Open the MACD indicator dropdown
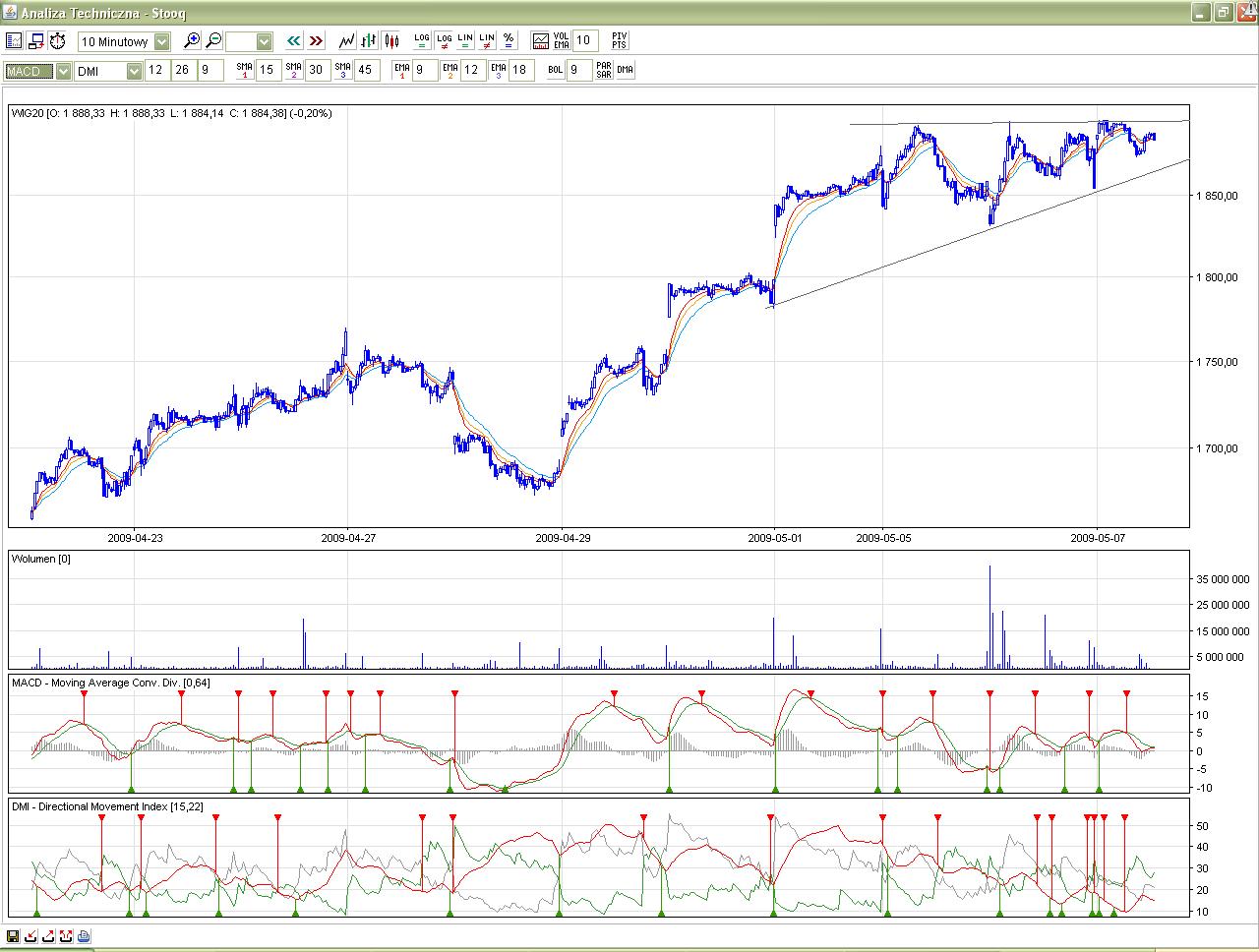The height and width of the screenshot is (952, 1259). tap(37, 71)
